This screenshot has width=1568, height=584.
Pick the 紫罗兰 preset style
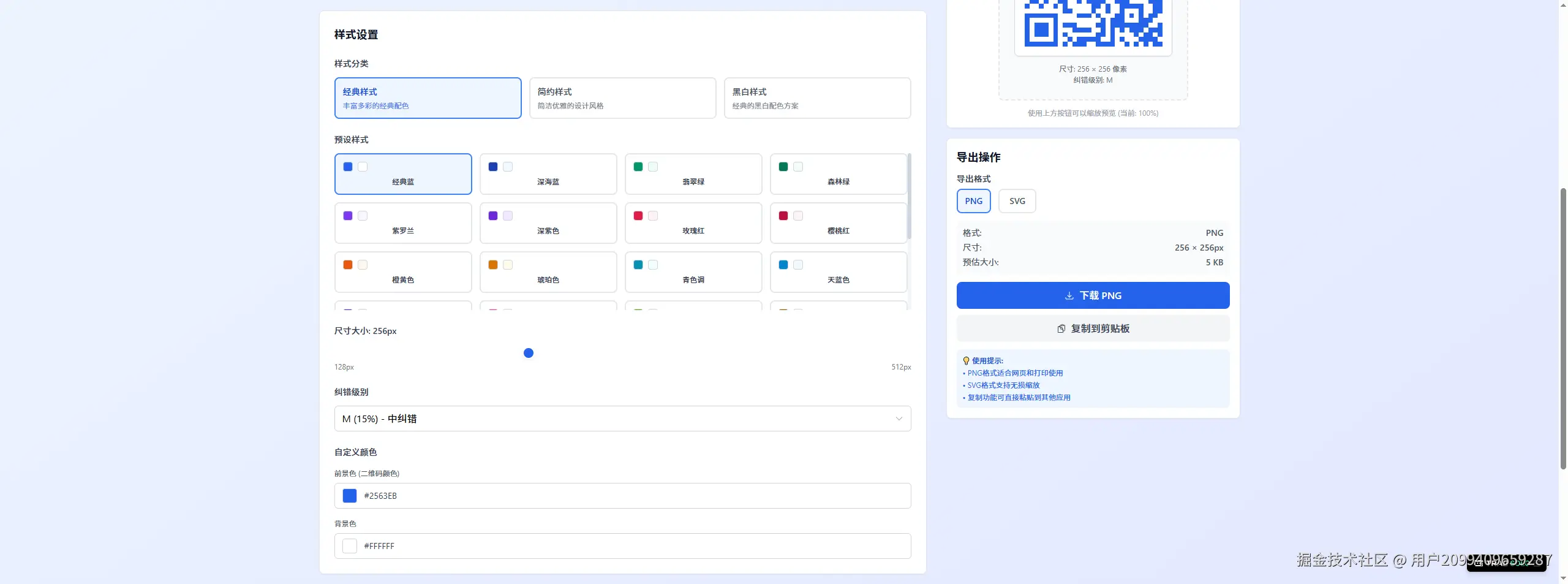coord(403,223)
